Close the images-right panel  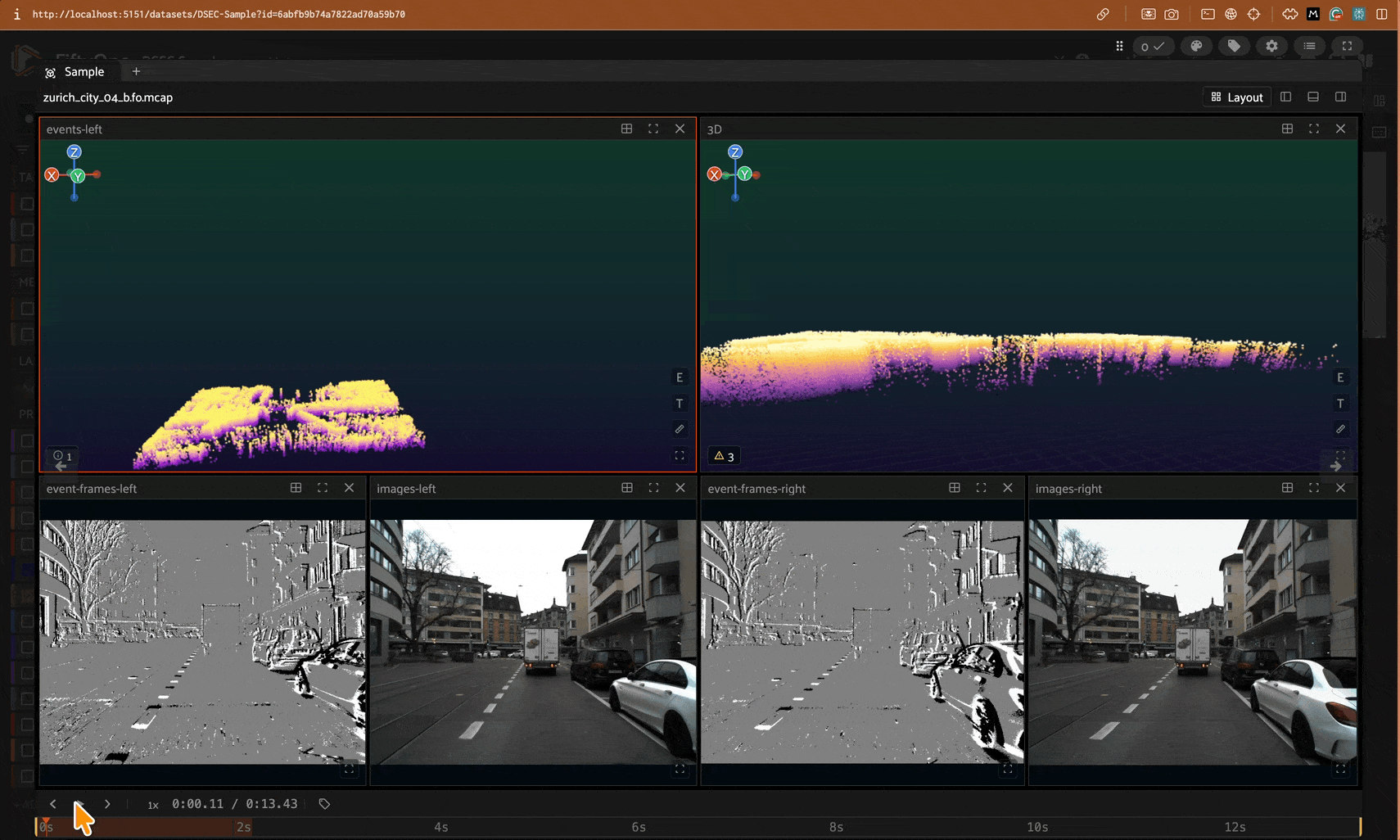pos(1340,488)
